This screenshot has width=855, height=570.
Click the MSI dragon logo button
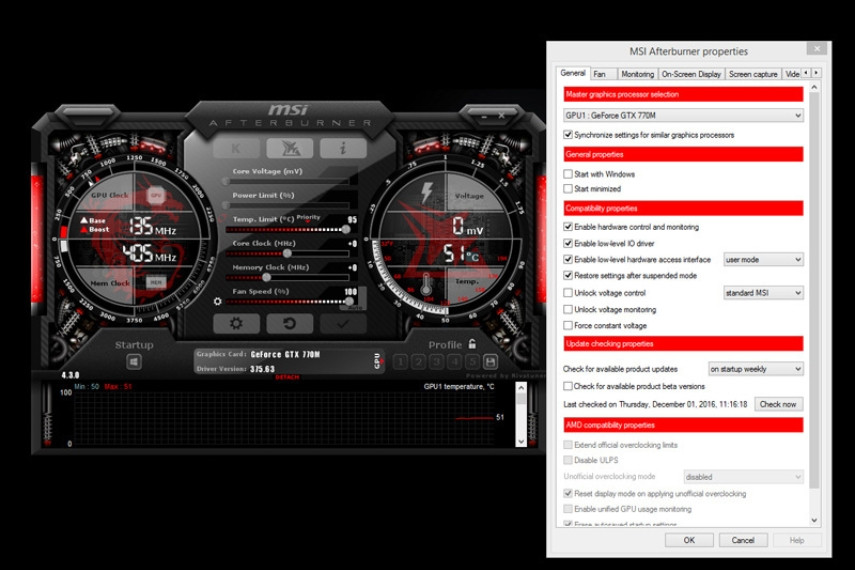[x=289, y=148]
